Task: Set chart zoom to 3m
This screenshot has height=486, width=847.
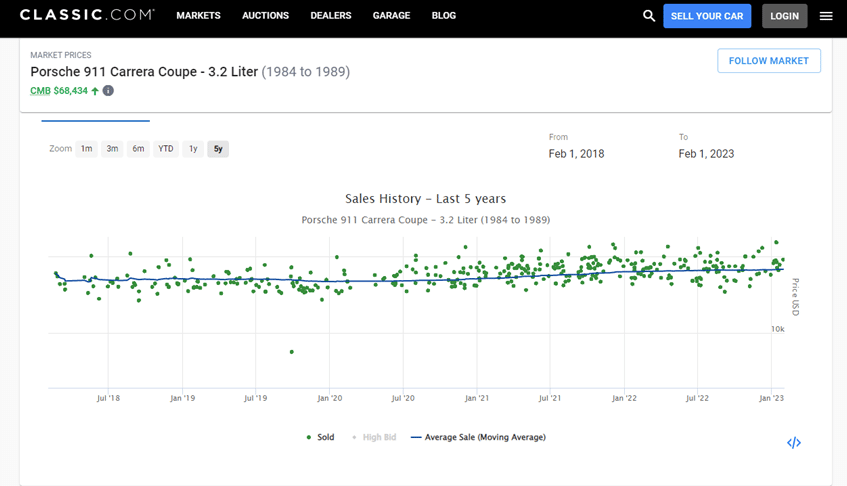Action: pos(112,149)
